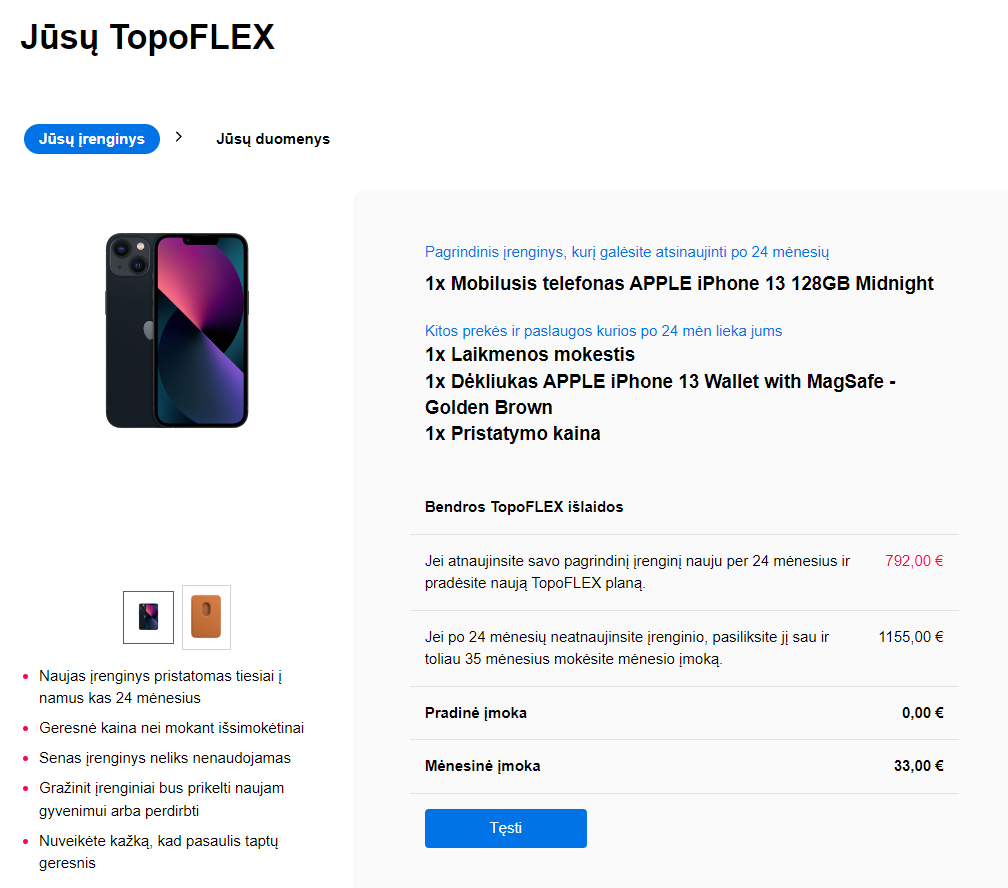
Task: Click the iPhone 13 128GB Midnight product title
Action: click(x=679, y=284)
